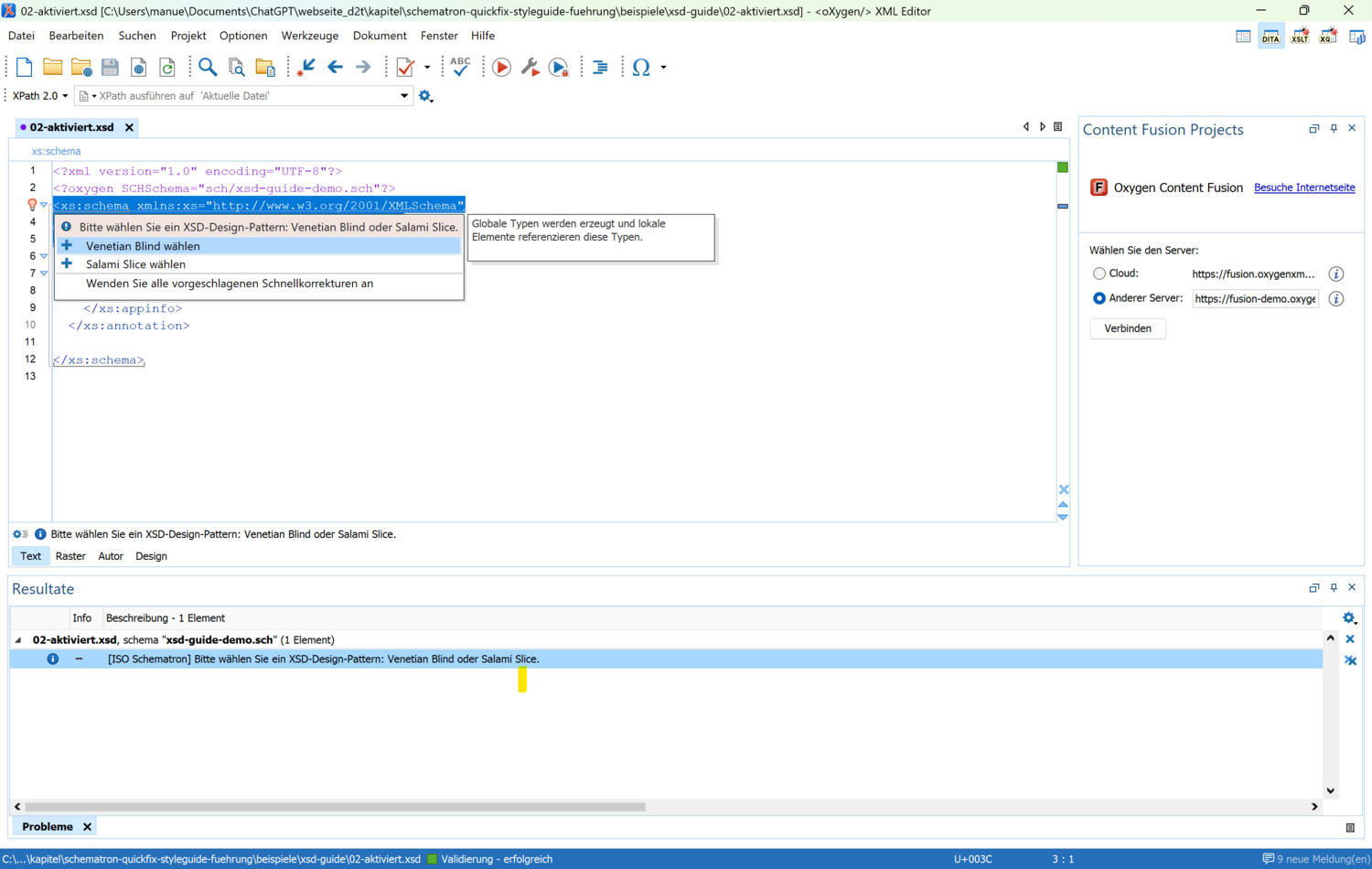Click the Open URL folder-with-globe icon

(81, 68)
